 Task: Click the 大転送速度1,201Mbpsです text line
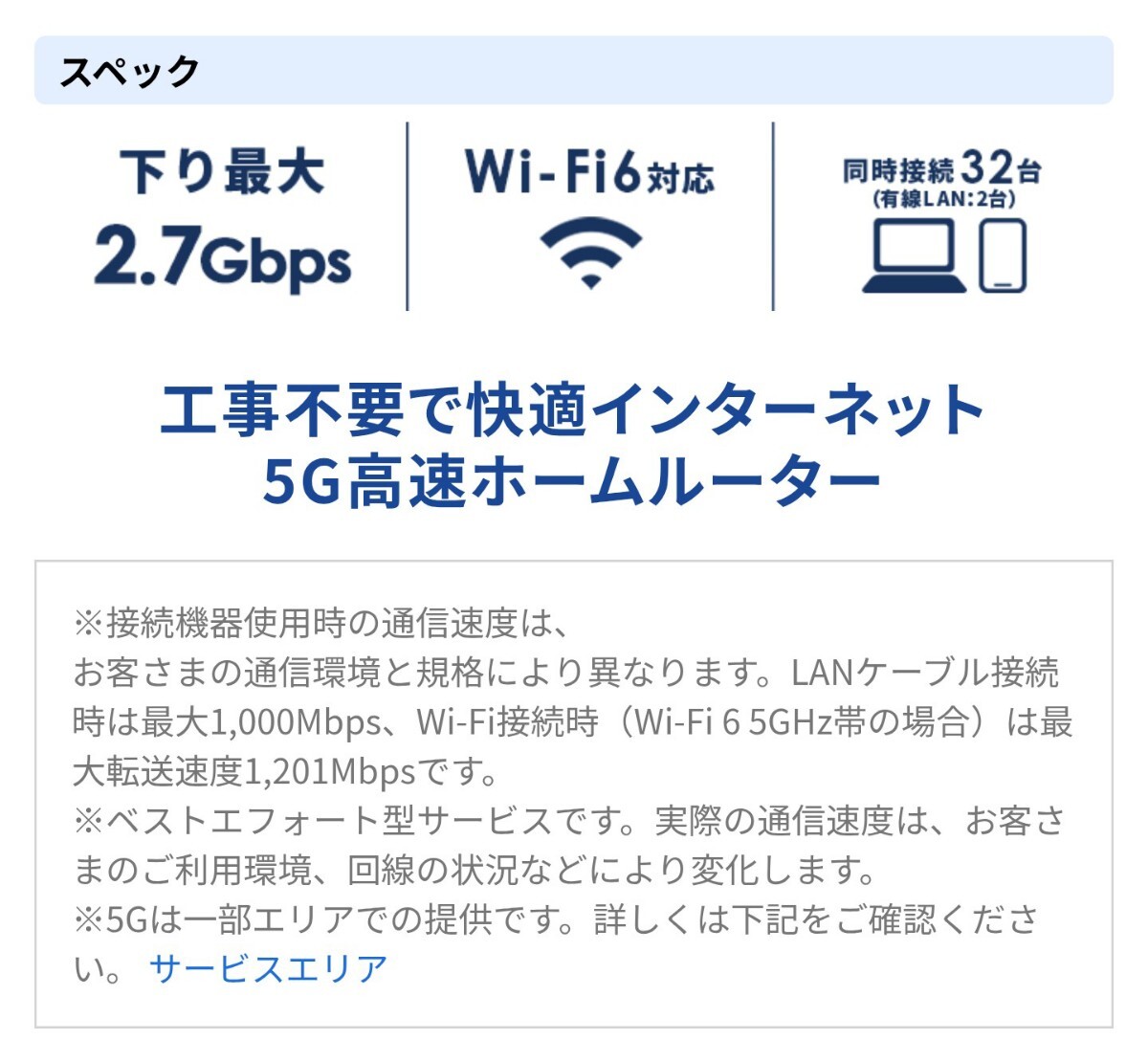(x=285, y=771)
